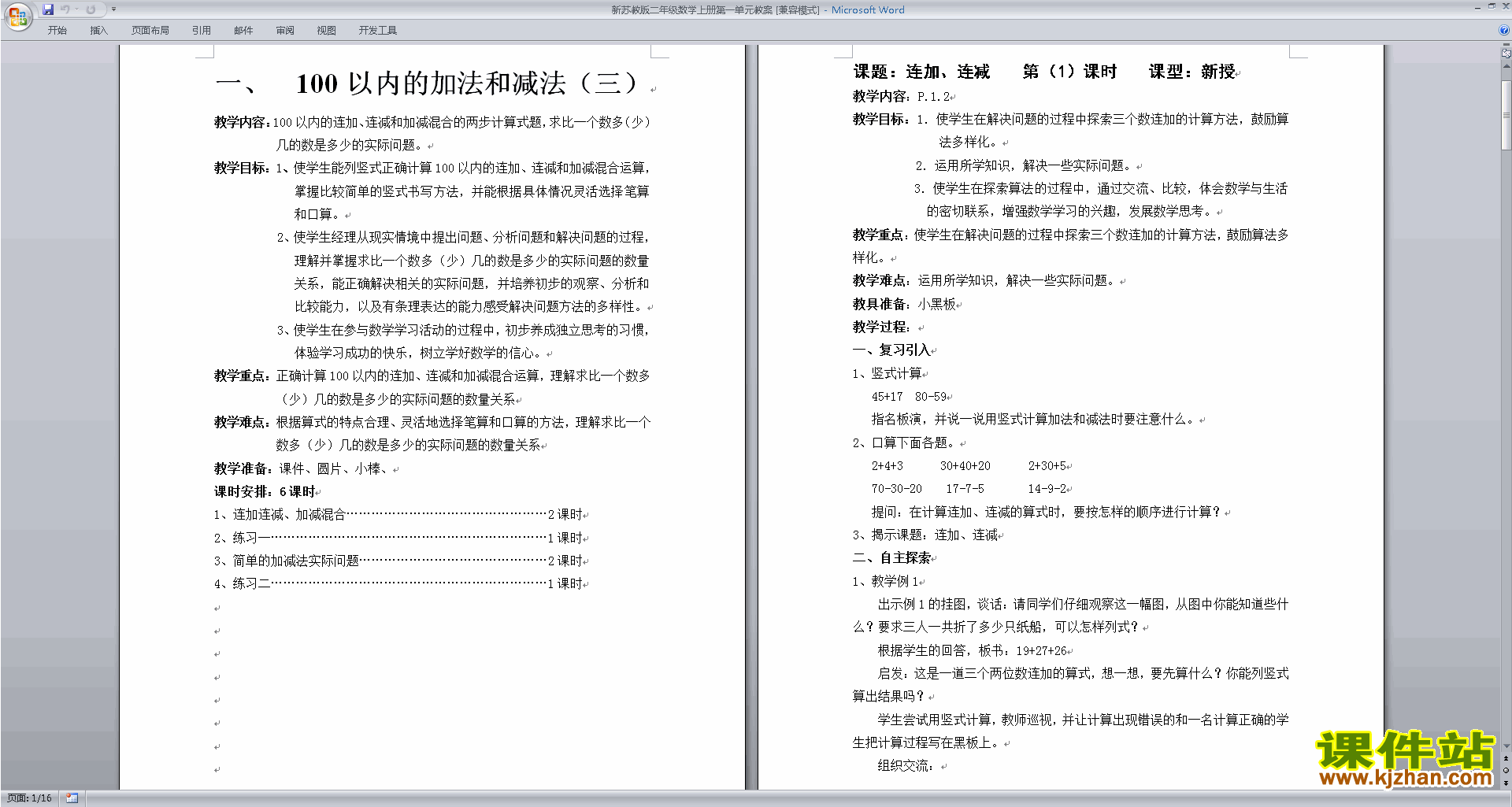Switch to the 页面布局 tab

click(150, 31)
